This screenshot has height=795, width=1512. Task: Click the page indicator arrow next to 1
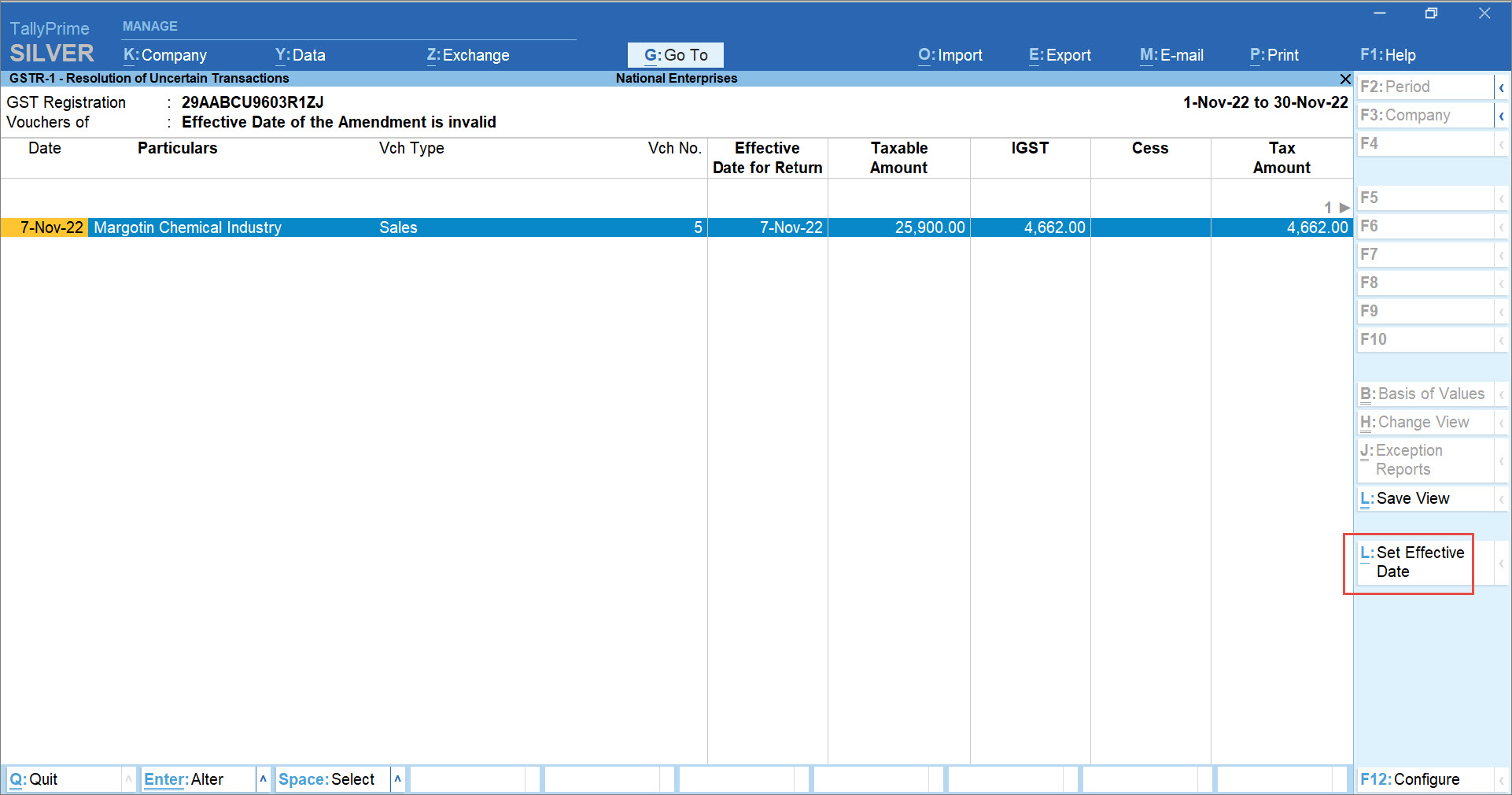click(1344, 208)
